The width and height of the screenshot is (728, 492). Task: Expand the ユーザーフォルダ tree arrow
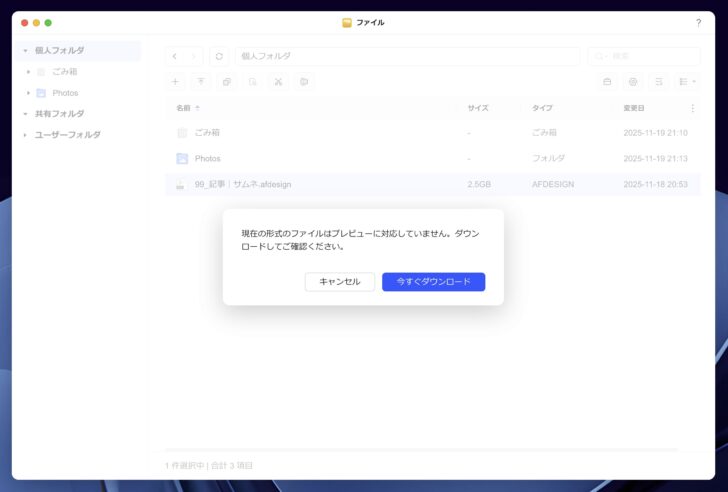pyautogui.click(x=26, y=135)
